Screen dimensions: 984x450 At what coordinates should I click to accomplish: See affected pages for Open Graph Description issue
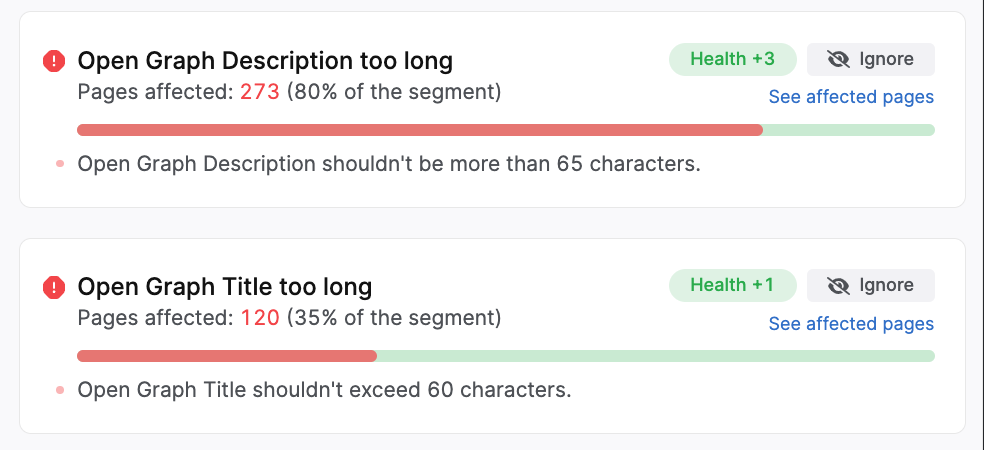[x=851, y=97]
